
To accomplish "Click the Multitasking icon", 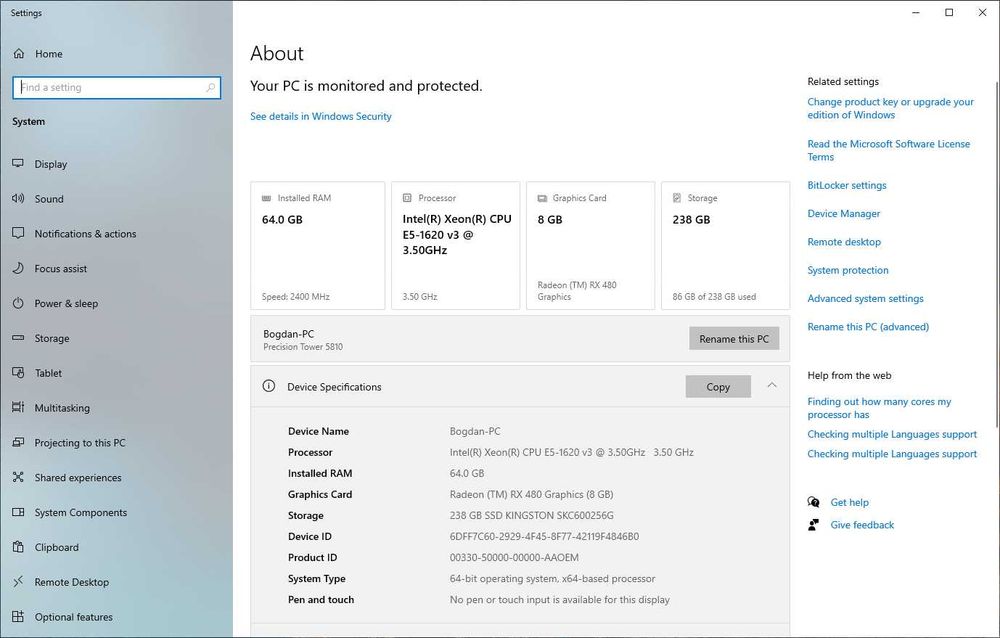I will (x=18, y=407).
